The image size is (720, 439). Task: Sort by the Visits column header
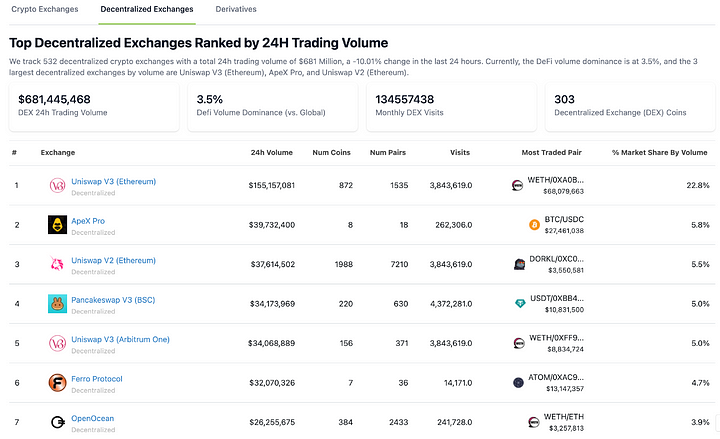pos(460,152)
